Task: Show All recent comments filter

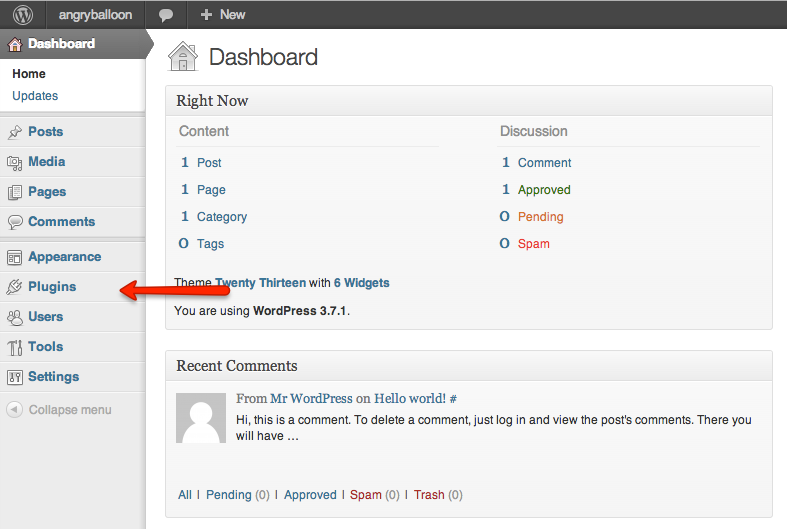Action: pyautogui.click(x=185, y=495)
